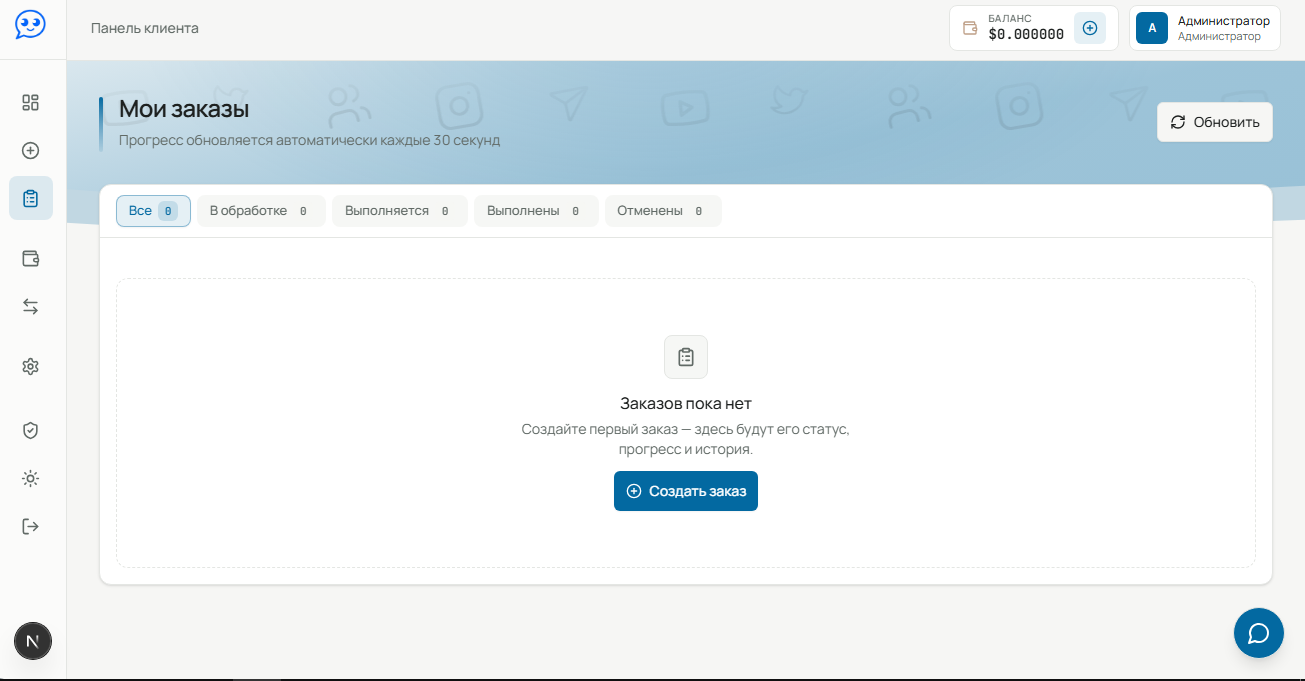This screenshot has height=681, width=1305.
Task: Open the chat support bubble button
Action: 1258,633
